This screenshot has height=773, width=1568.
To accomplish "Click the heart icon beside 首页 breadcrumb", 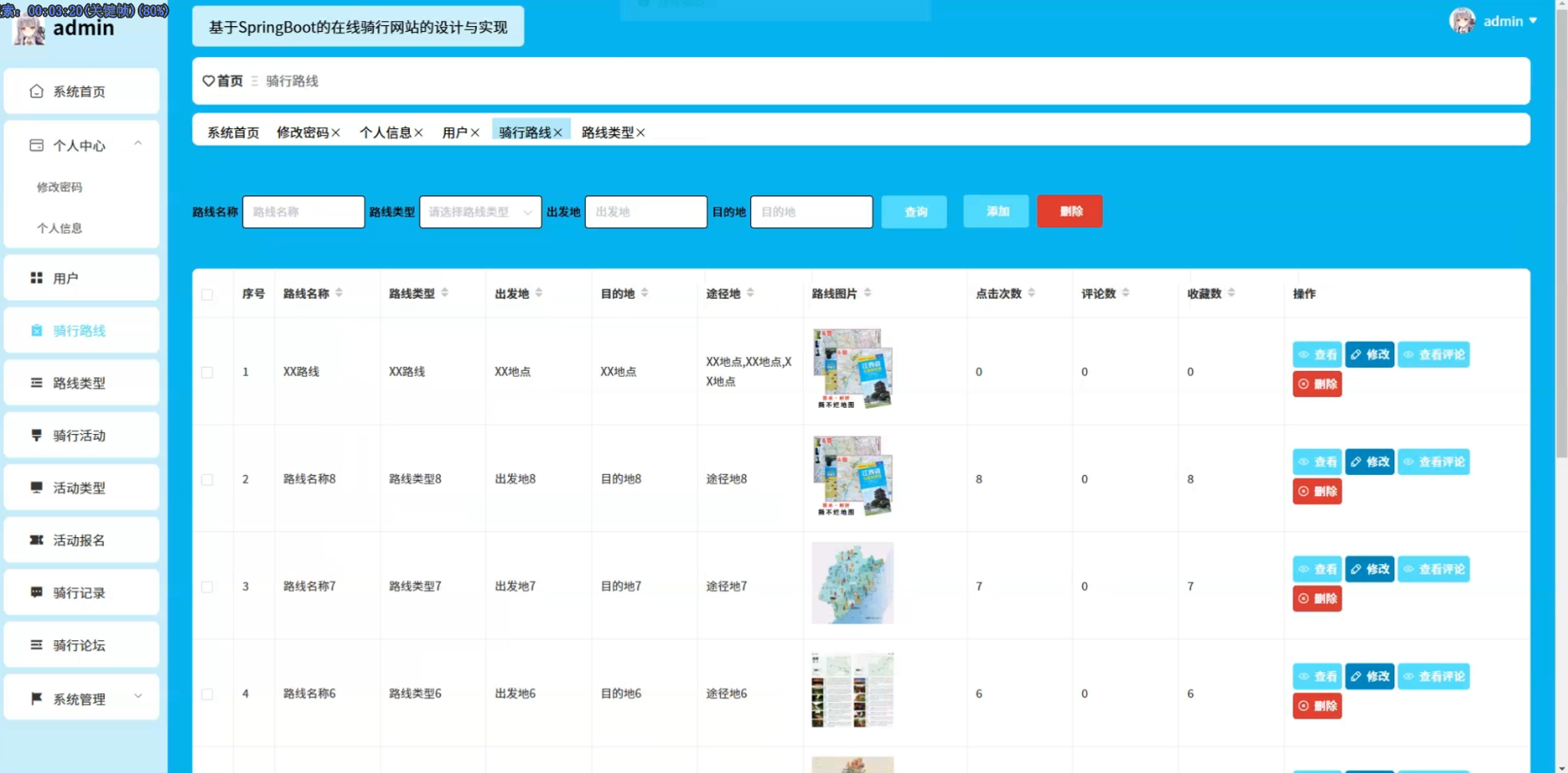I will coord(208,81).
